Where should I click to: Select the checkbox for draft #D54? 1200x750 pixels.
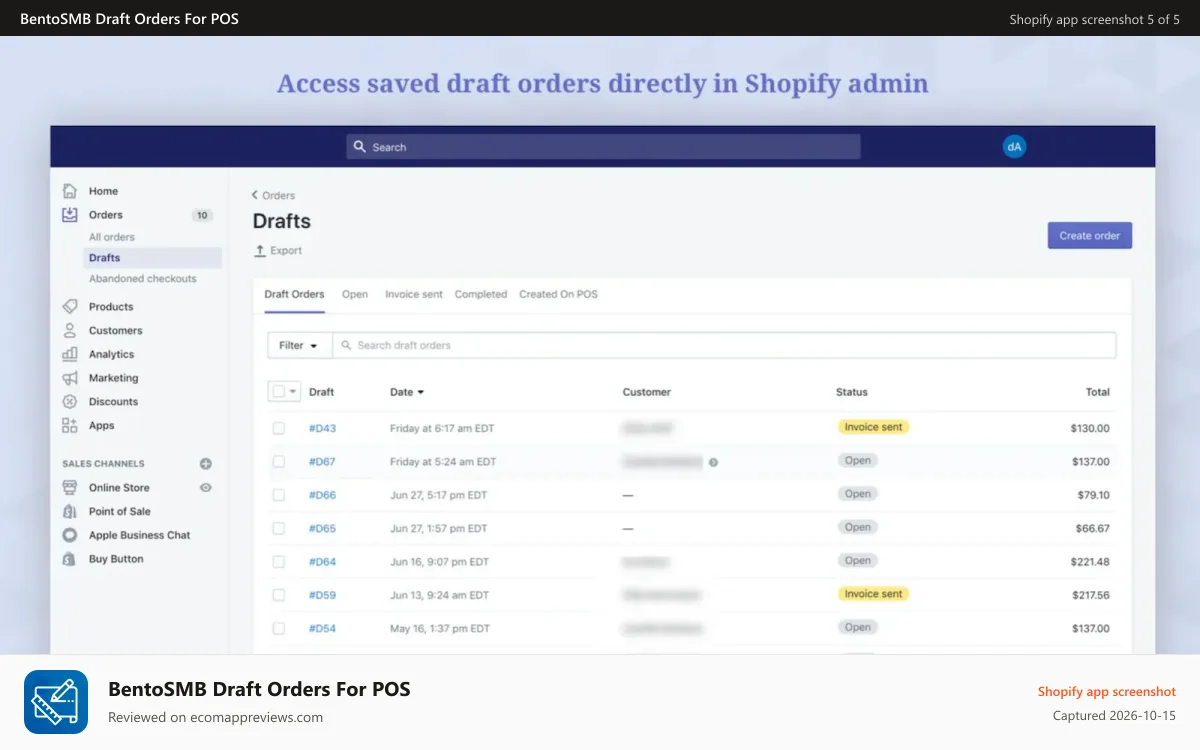click(279, 628)
